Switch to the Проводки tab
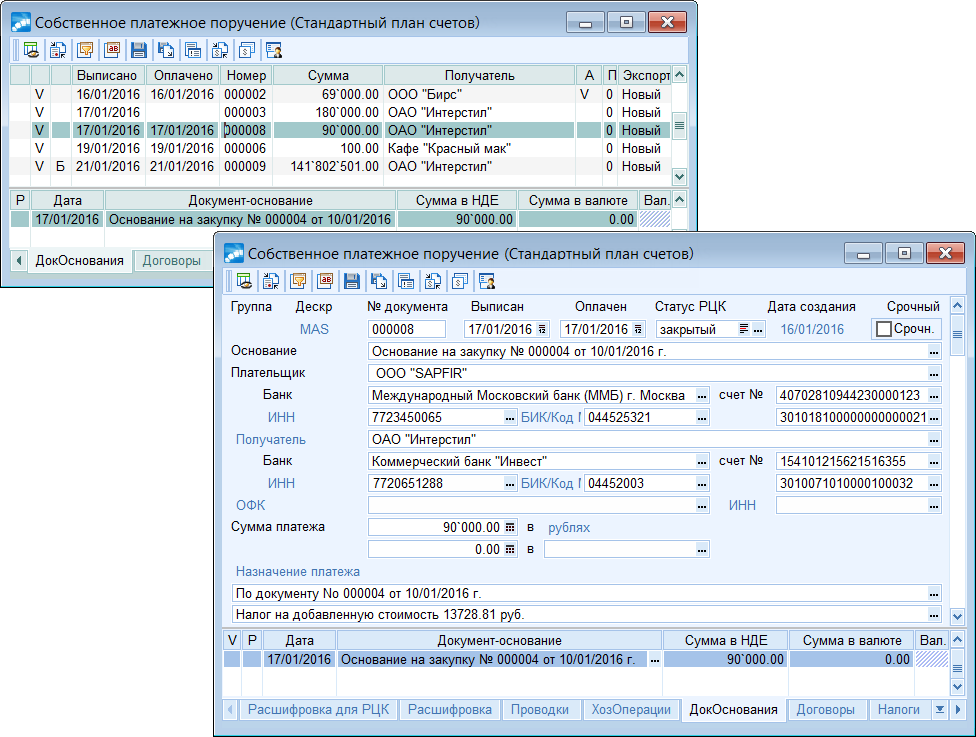This screenshot has height=737, width=976. (x=540, y=710)
